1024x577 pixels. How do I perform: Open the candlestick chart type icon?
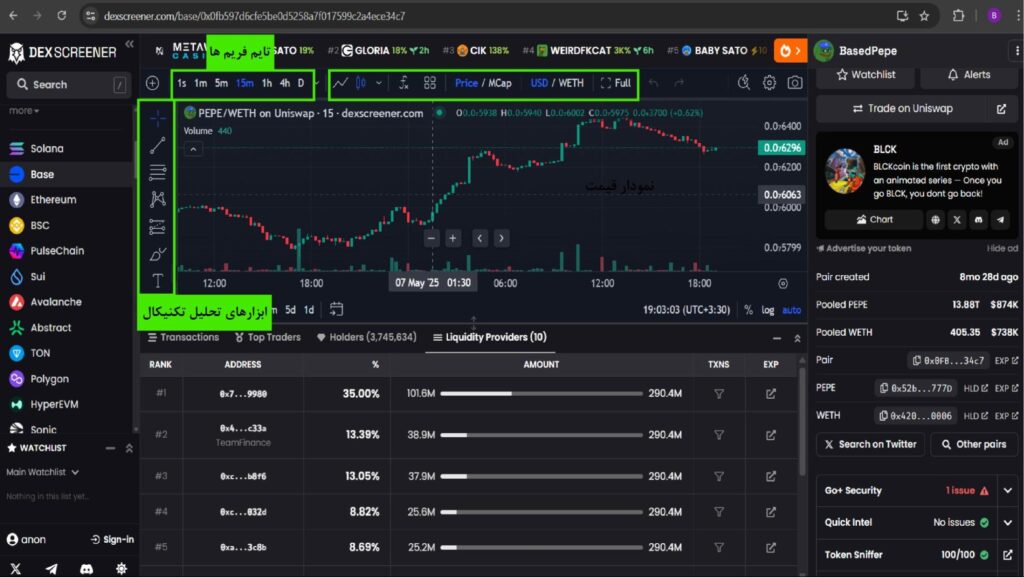pyautogui.click(x=360, y=83)
